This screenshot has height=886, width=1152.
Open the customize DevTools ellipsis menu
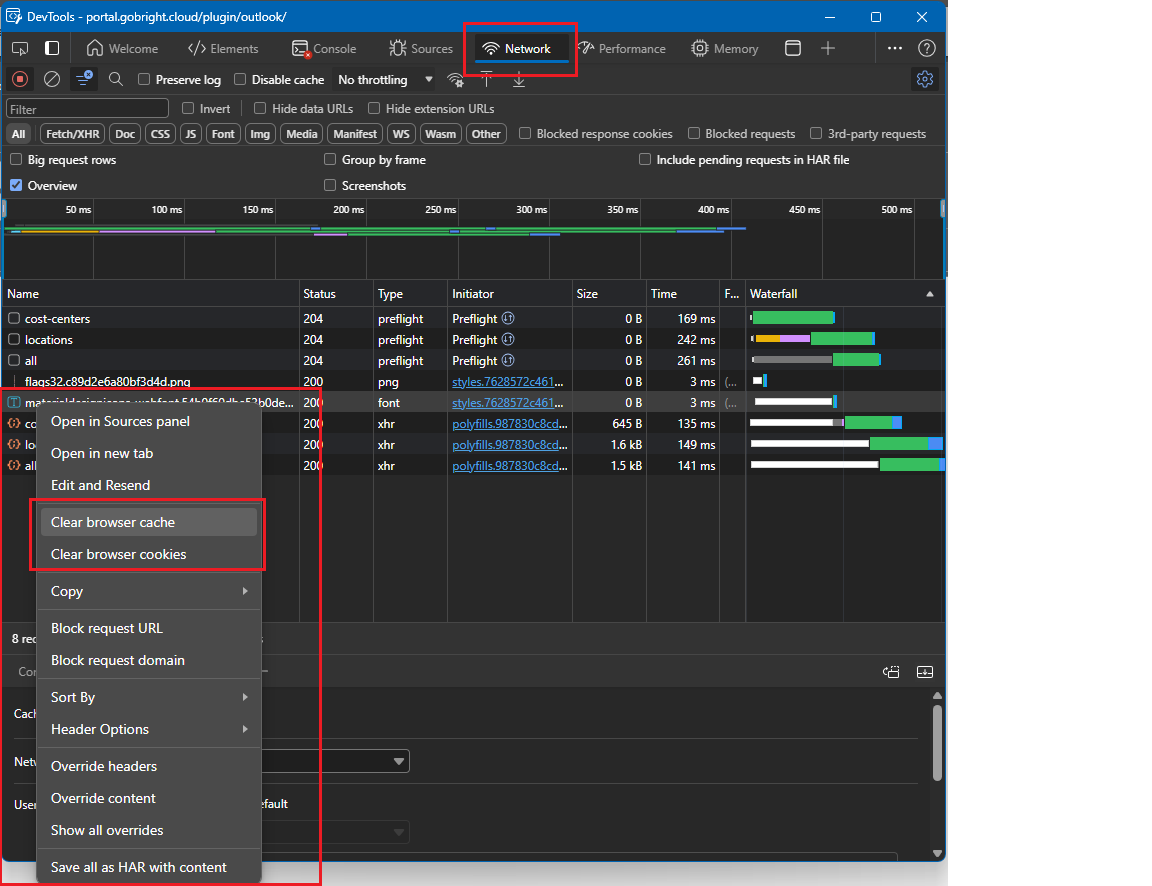pos(894,48)
